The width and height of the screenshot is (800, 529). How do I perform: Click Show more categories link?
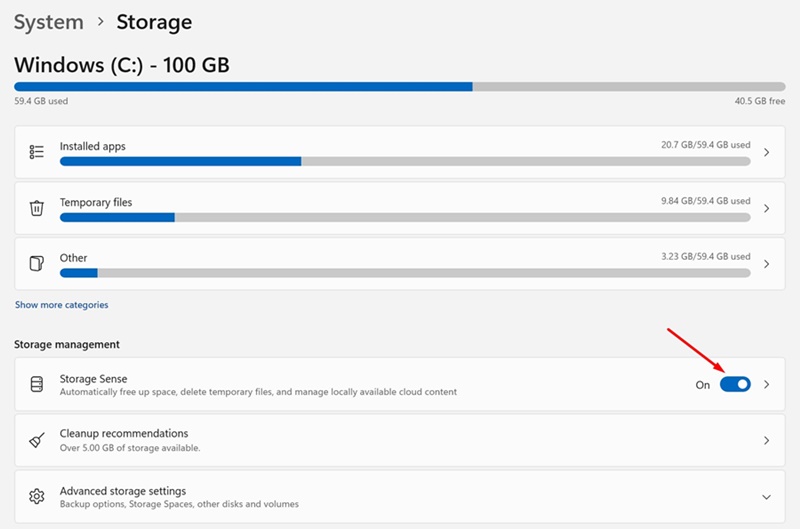[61, 305]
